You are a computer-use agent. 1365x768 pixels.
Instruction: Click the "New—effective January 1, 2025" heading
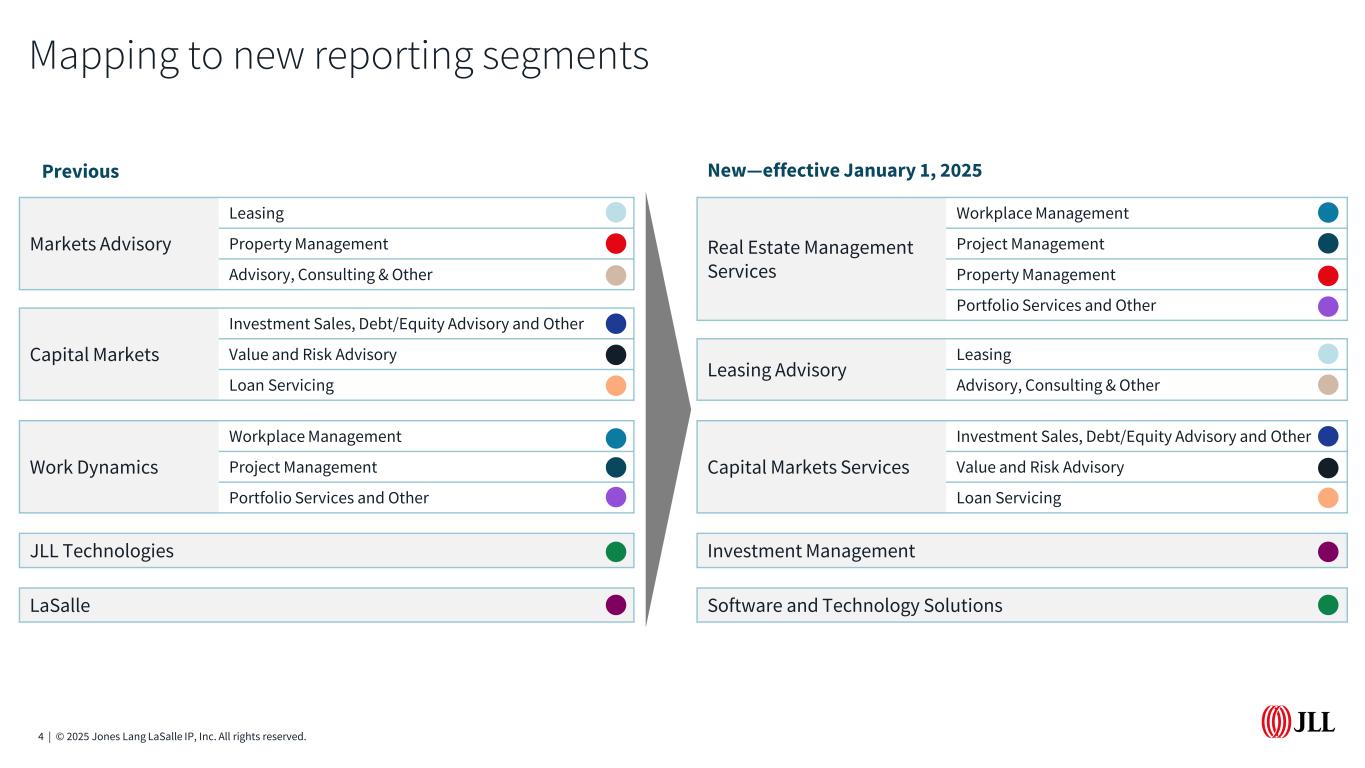[844, 170]
